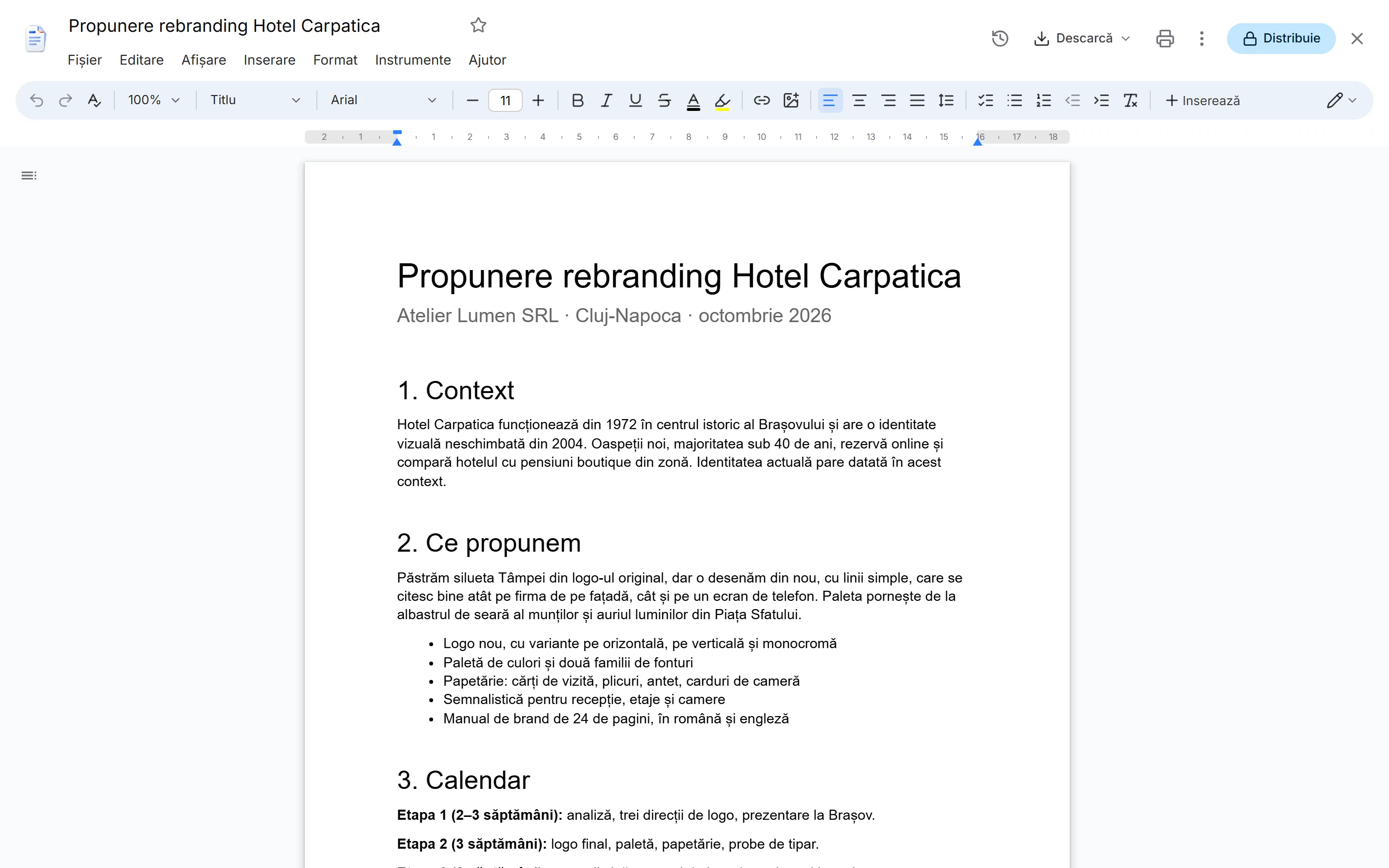Open the zoom 100% dropdown
This screenshot has height=868, width=1389.
click(153, 100)
